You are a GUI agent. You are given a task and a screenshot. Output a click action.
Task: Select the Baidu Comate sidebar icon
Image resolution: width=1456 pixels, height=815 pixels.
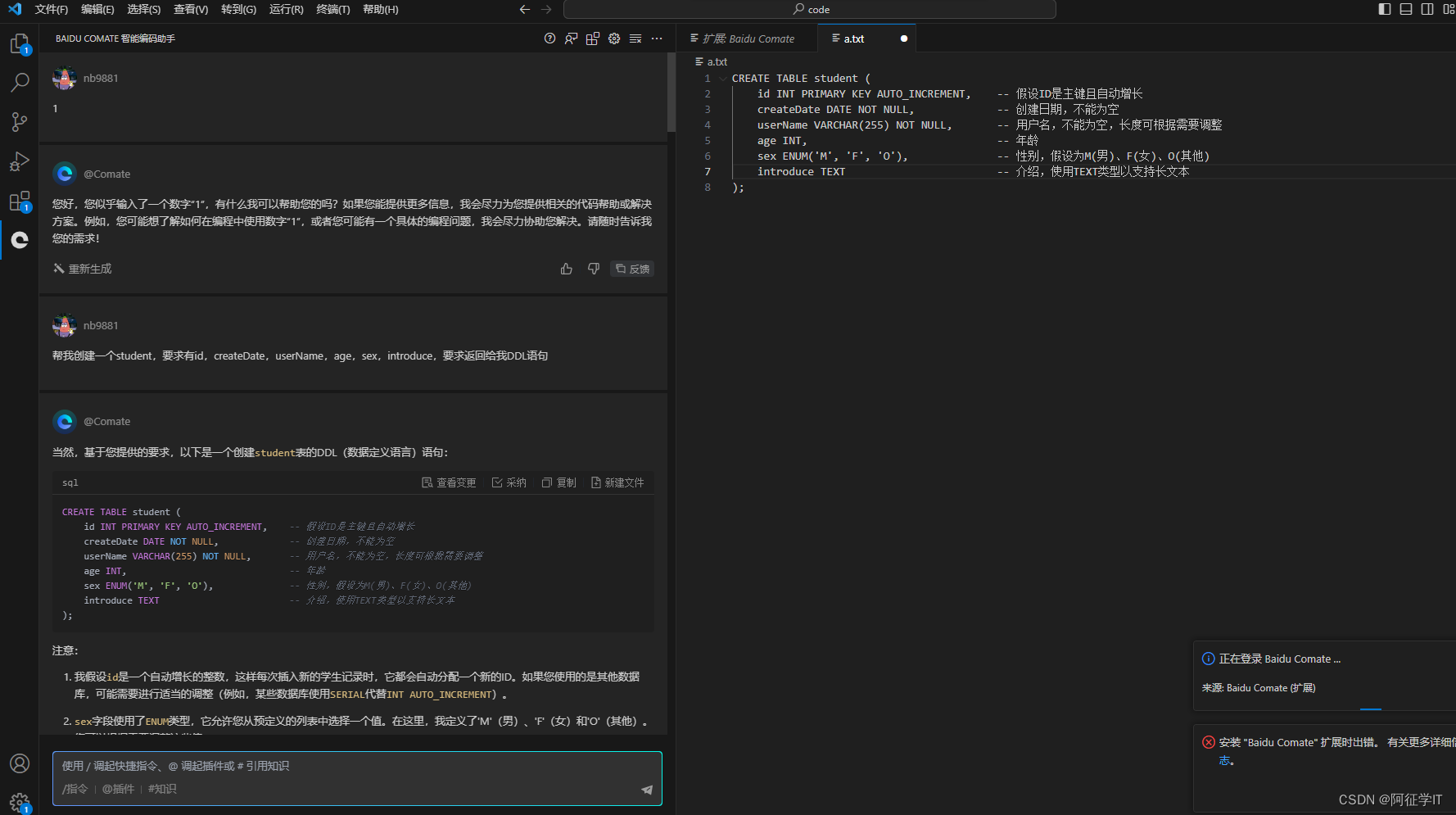pos(20,239)
